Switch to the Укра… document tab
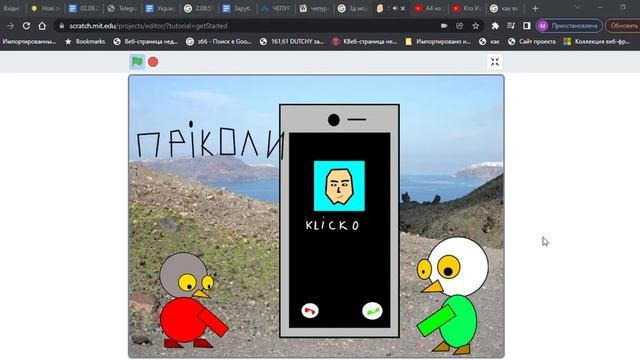 click(x=160, y=8)
